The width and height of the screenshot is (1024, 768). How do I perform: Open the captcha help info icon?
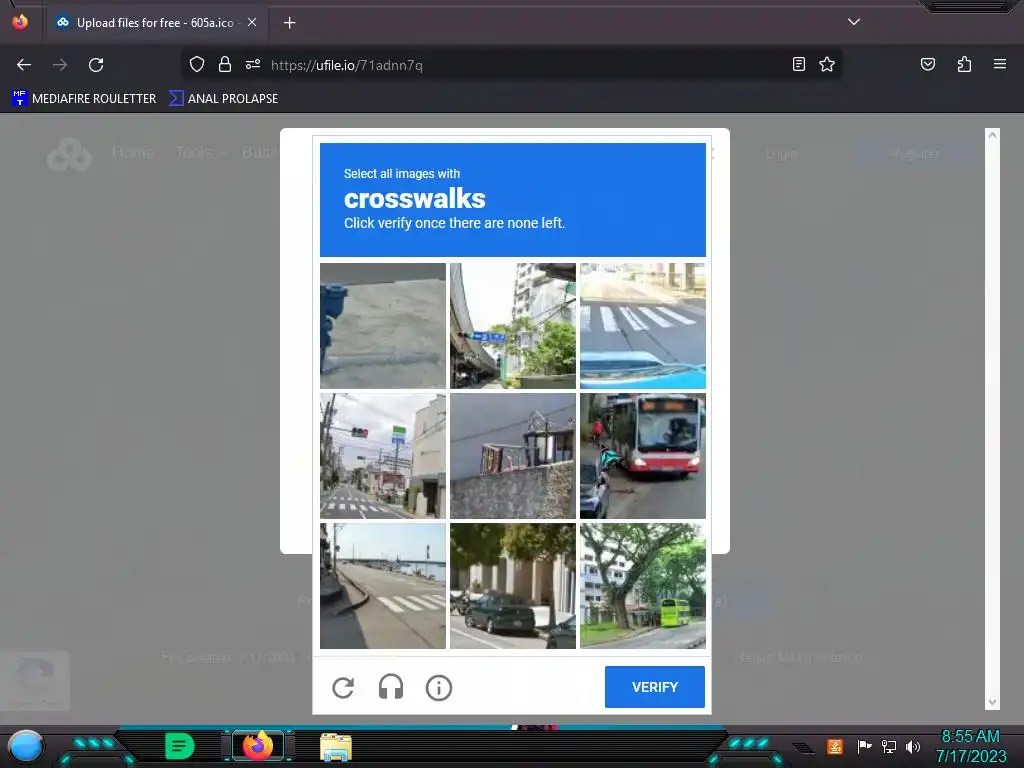coord(439,688)
